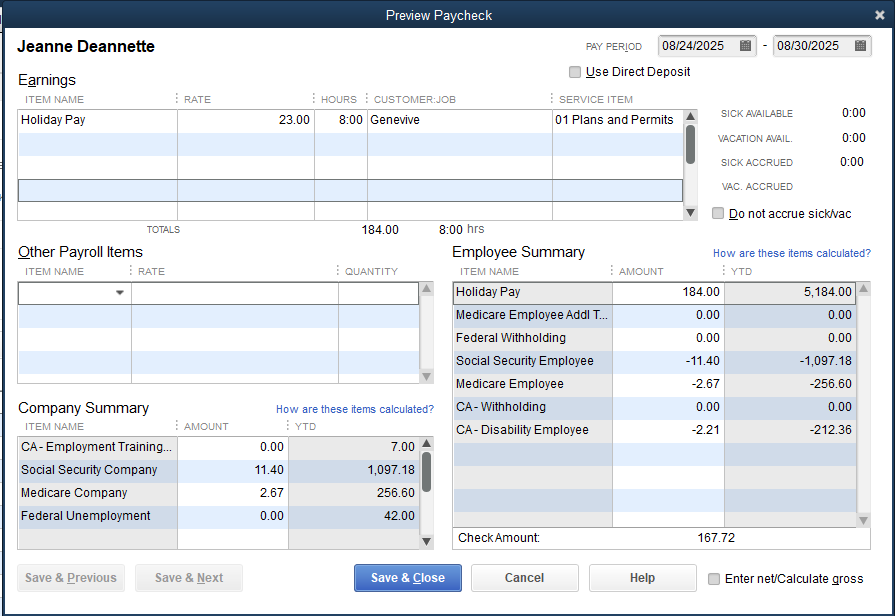Viewport: 895px width, 616px height.
Task: Click the Other Payroll Items rate field
Action: pos(235,293)
